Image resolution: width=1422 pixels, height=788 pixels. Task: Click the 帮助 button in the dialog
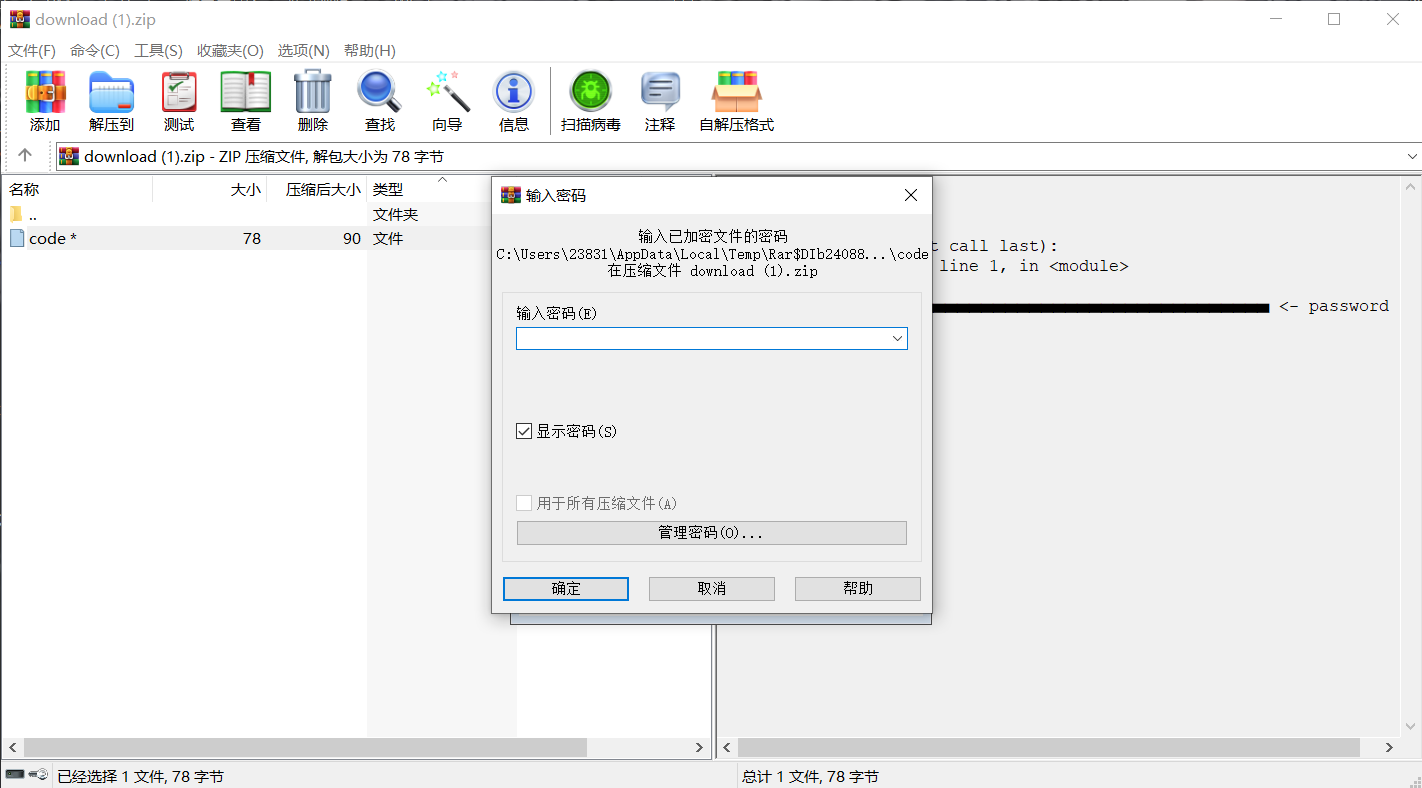pyautogui.click(x=858, y=589)
